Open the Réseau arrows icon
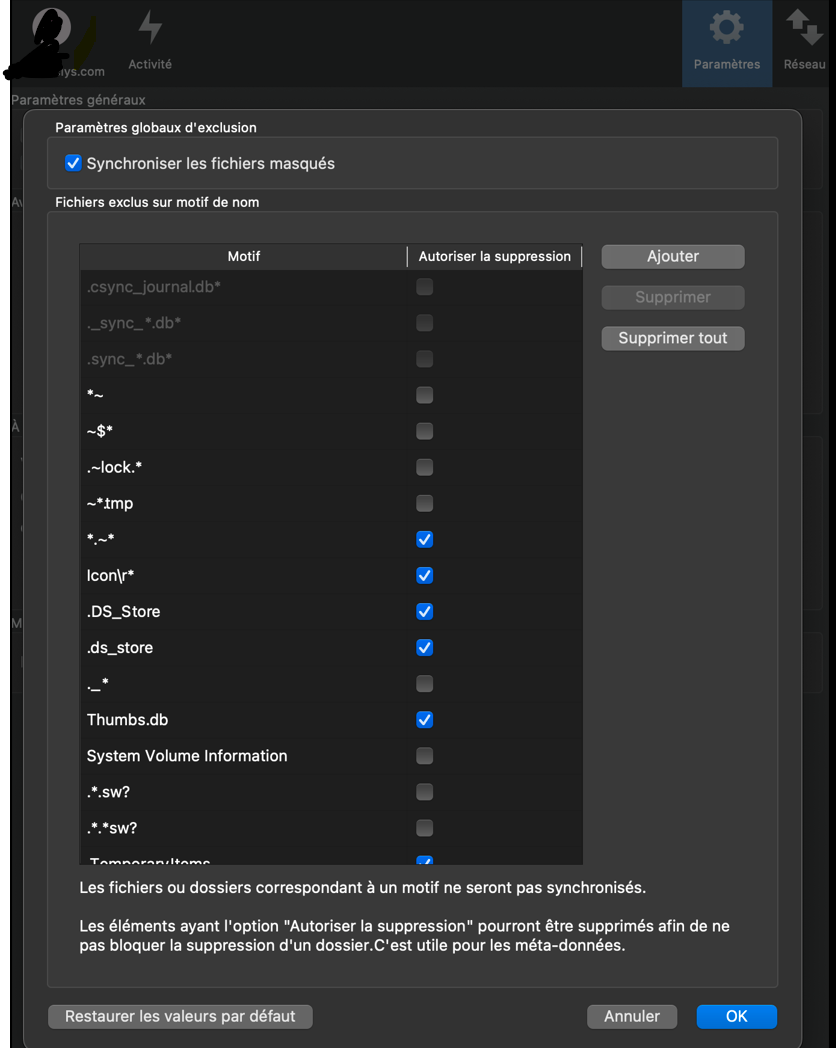Screen dimensions: 836x1048 tap(804, 28)
